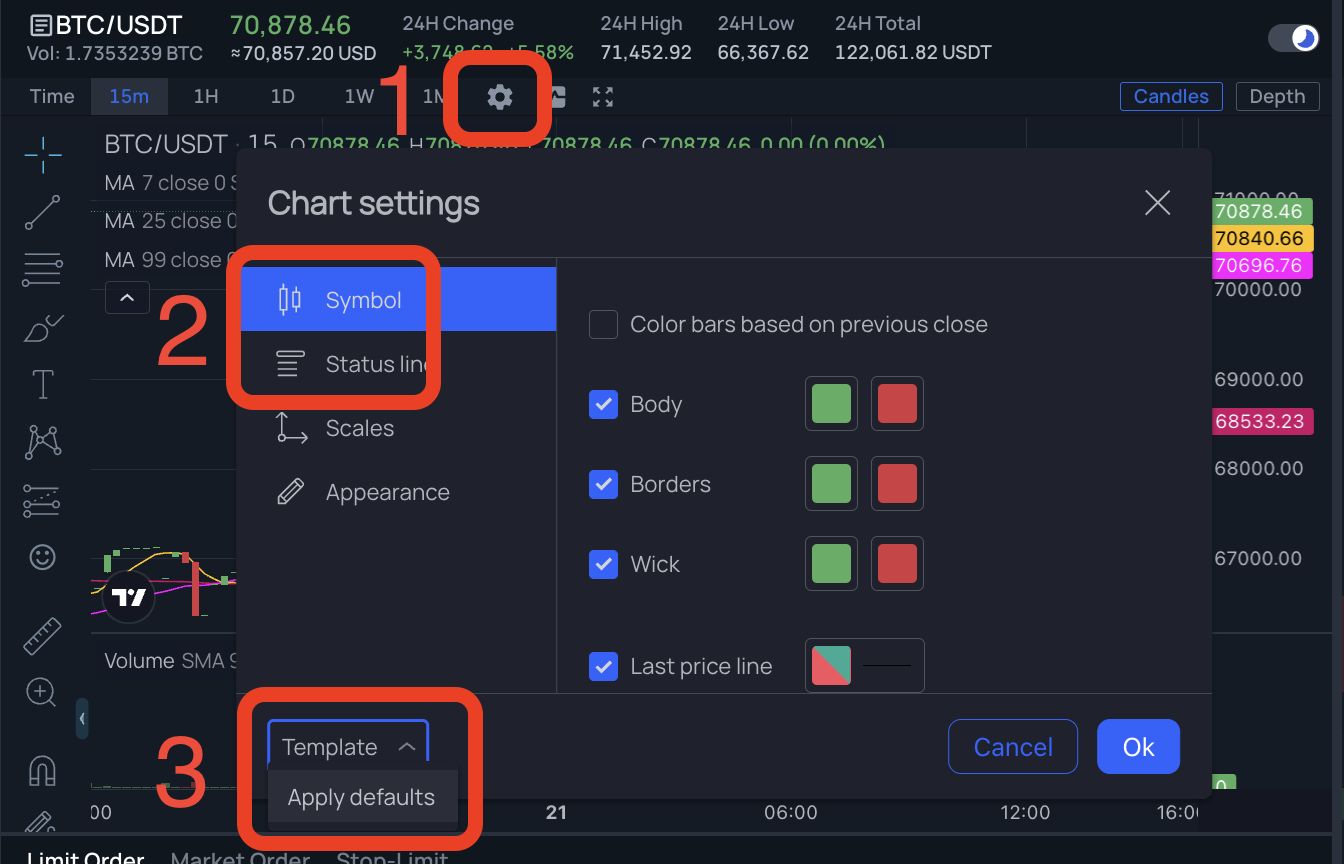Open the Status line settings tab

pos(397,364)
